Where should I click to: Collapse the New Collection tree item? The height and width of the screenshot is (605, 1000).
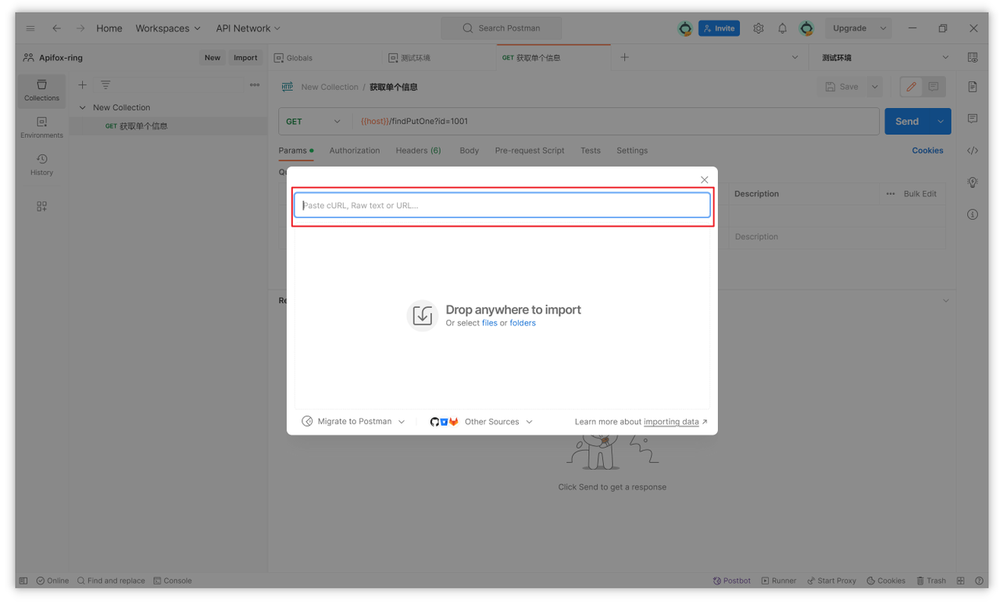[x=82, y=107]
